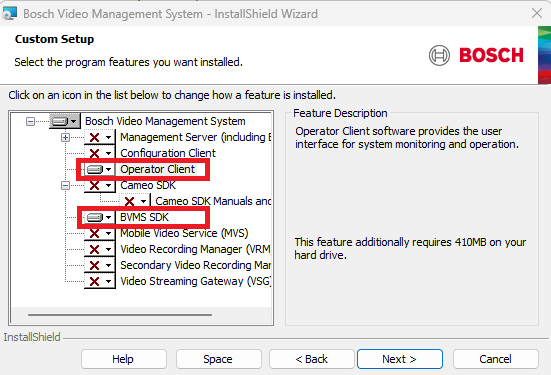Click the red X icon for Management Server
This screenshot has height=375, width=551.
pos(94,137)
